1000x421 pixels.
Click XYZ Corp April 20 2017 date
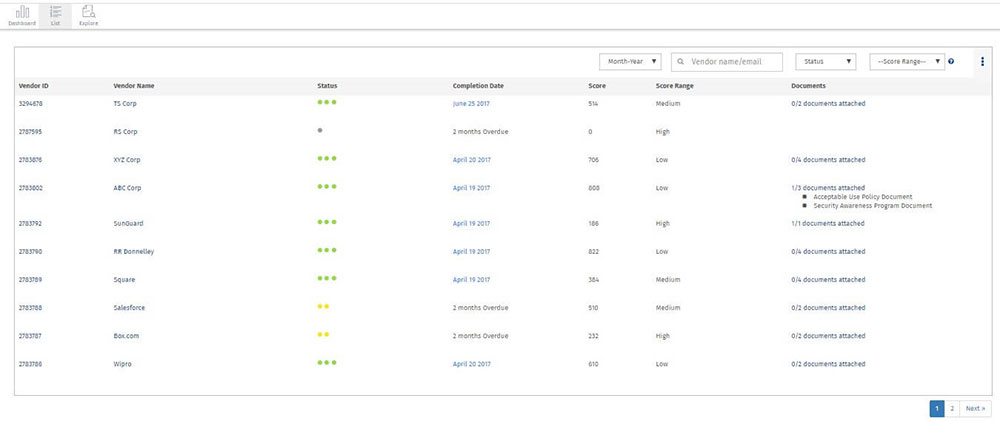[471, 160]
